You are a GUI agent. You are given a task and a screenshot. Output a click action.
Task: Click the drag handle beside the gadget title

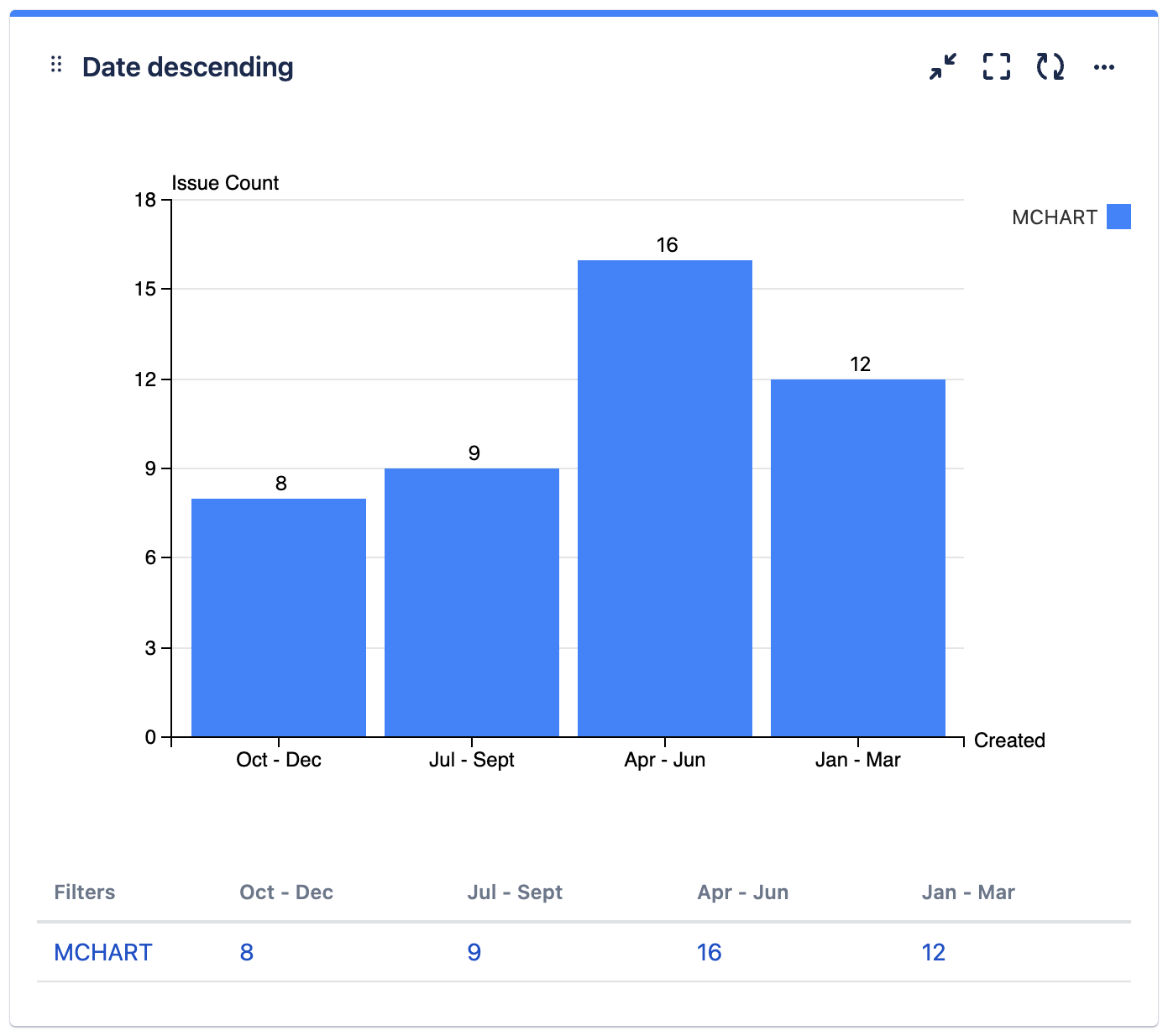click(56, 65)
